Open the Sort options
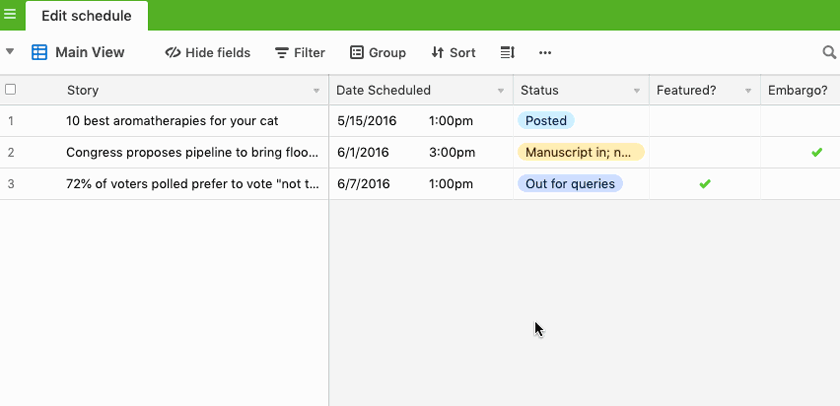This screenshot has height=406, width=840. point(453,53)
